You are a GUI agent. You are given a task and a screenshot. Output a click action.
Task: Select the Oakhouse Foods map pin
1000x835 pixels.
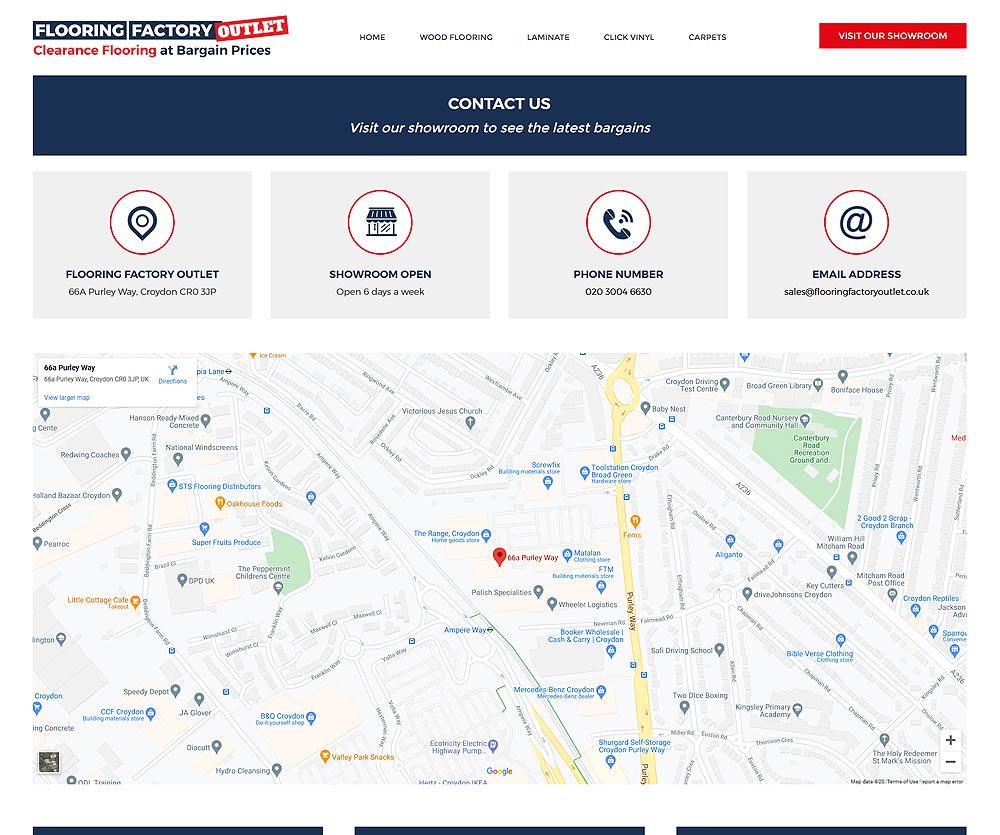220,503
